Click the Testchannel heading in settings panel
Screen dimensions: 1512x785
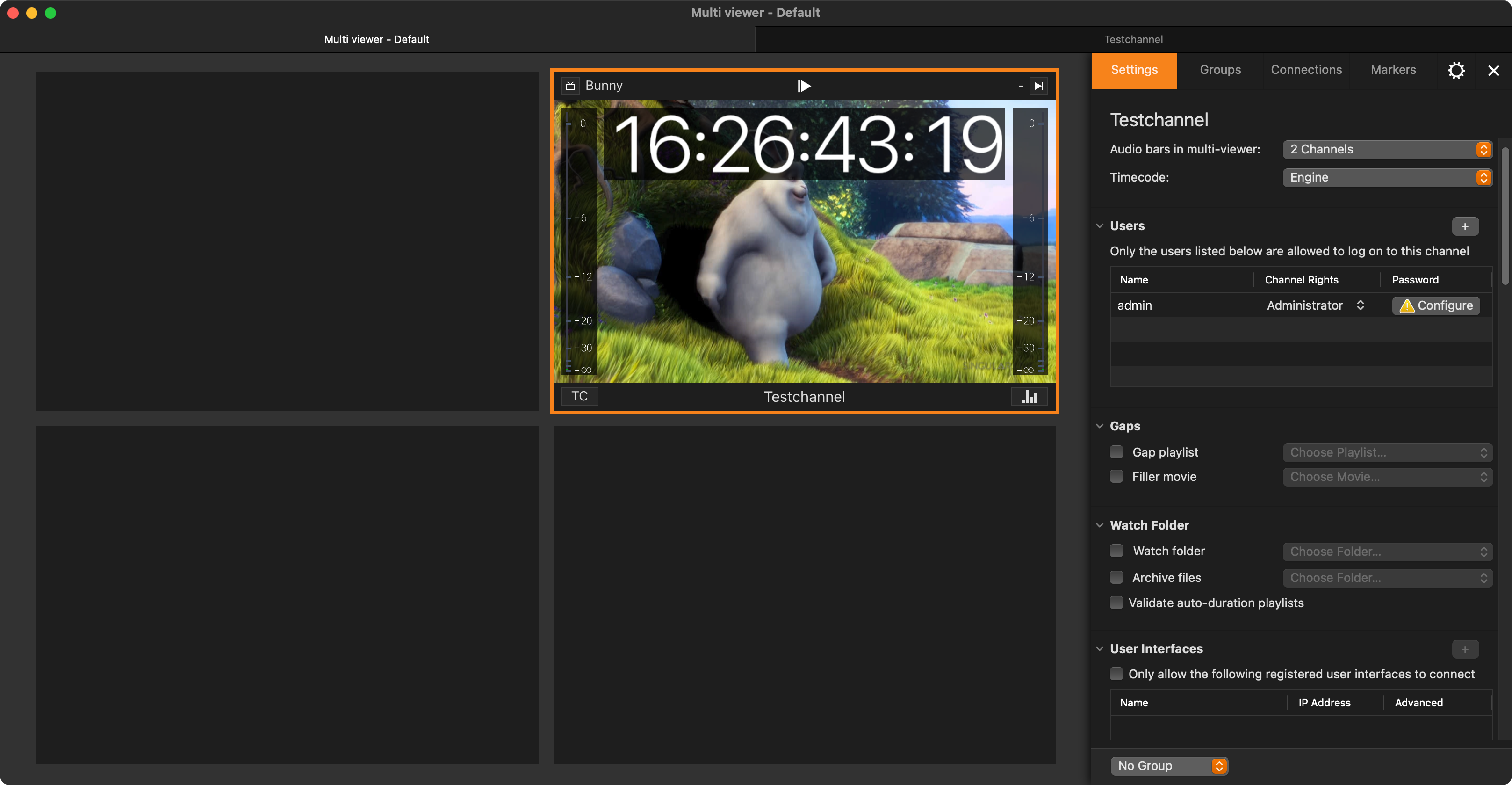tap(1159, 120)
